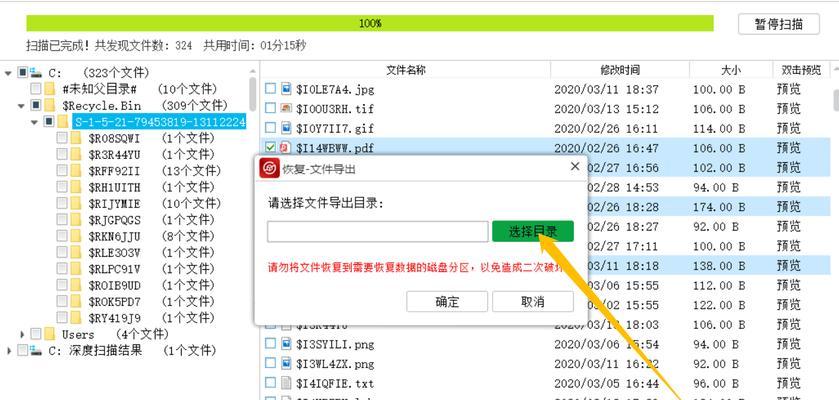Click the date 2020/03/06 15:54
Viewport: 839px width, 400px height.
(606, 344)
